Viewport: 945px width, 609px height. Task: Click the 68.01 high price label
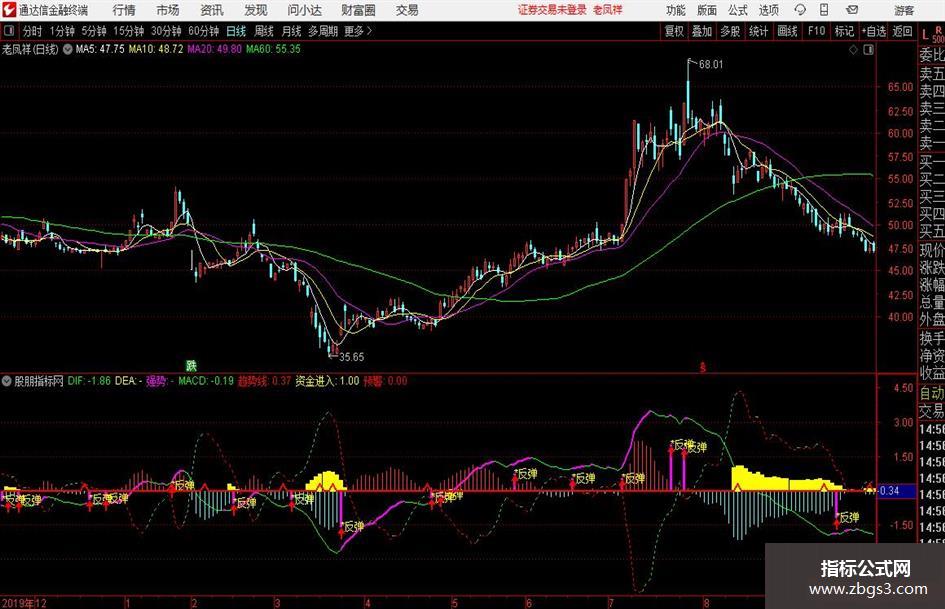pyautogui.click(x=711, y=65)
